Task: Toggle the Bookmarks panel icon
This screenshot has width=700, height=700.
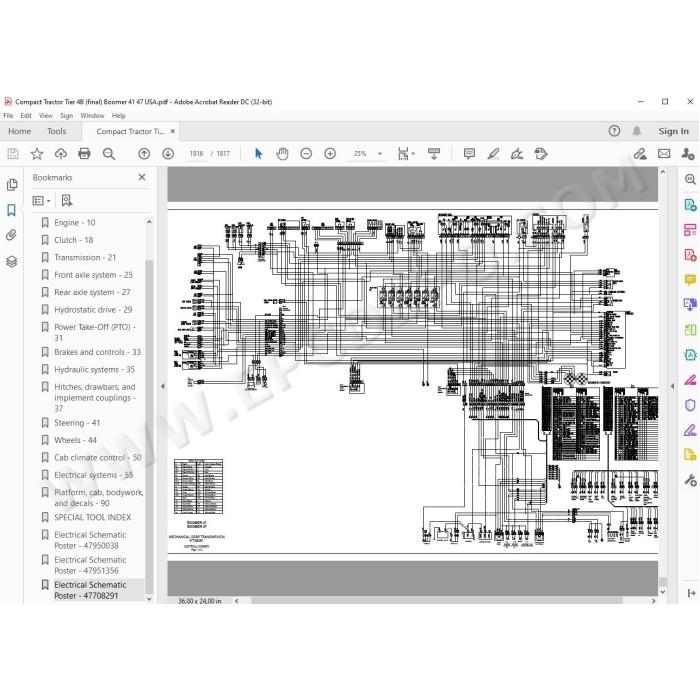Action: click(x=12, y=210)
